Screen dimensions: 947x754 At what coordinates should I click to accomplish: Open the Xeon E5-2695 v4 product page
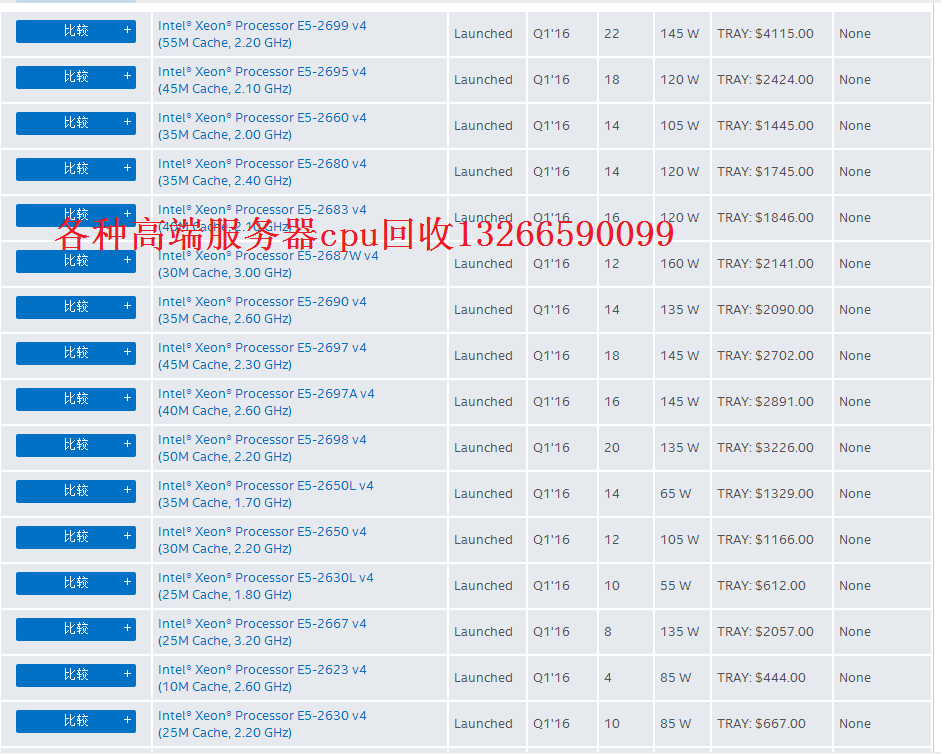[262, 80]
